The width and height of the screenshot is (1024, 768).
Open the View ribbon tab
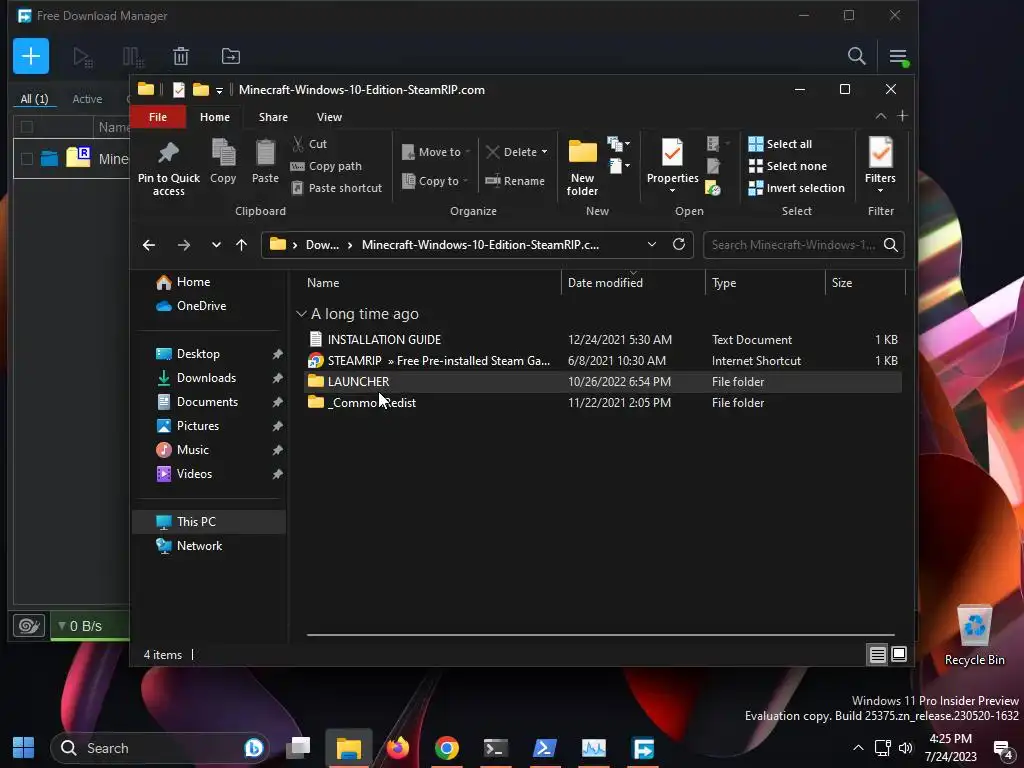click(329, 117)
